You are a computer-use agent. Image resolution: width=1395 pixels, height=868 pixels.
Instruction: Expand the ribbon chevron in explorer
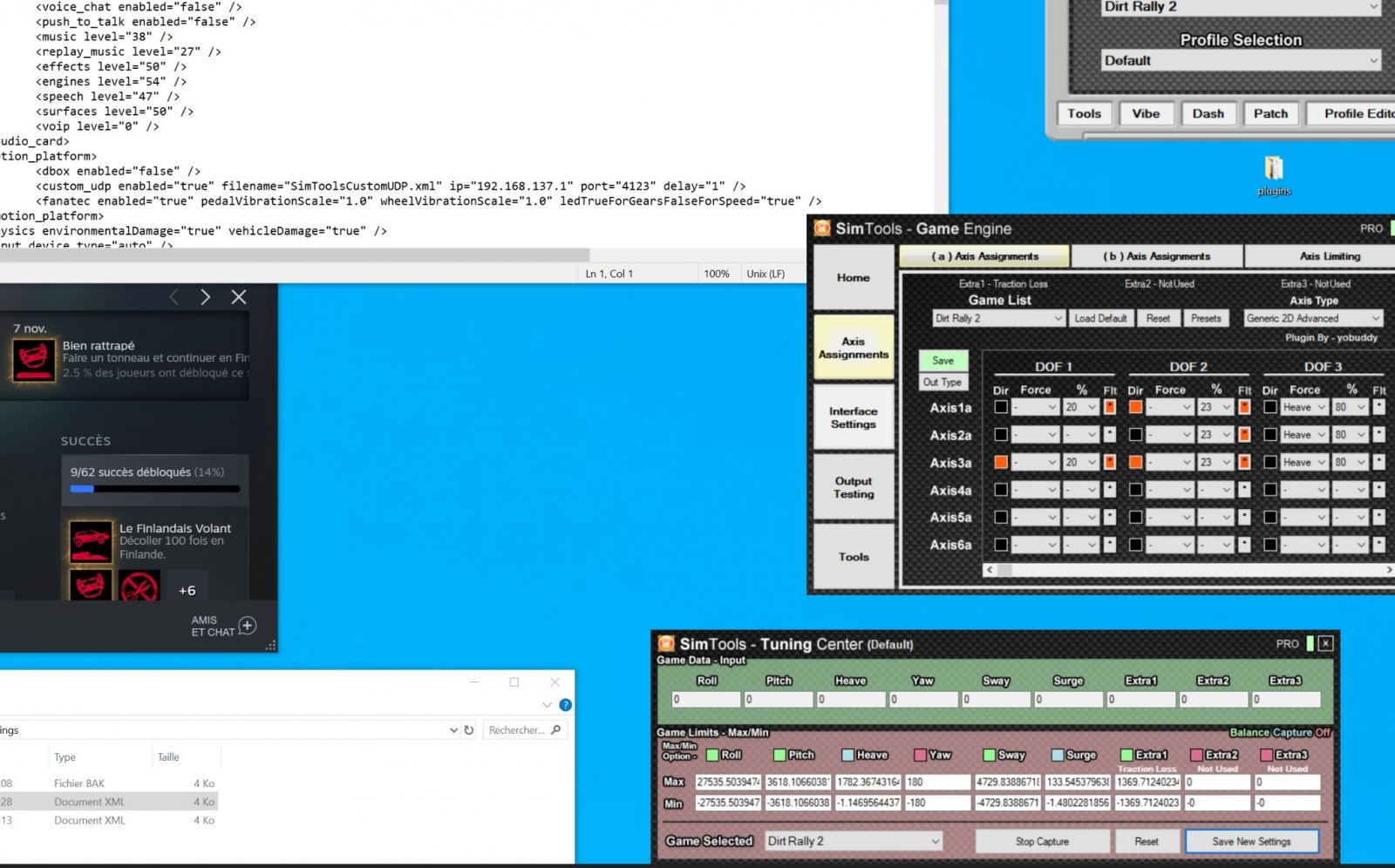(x=547, y=705)
